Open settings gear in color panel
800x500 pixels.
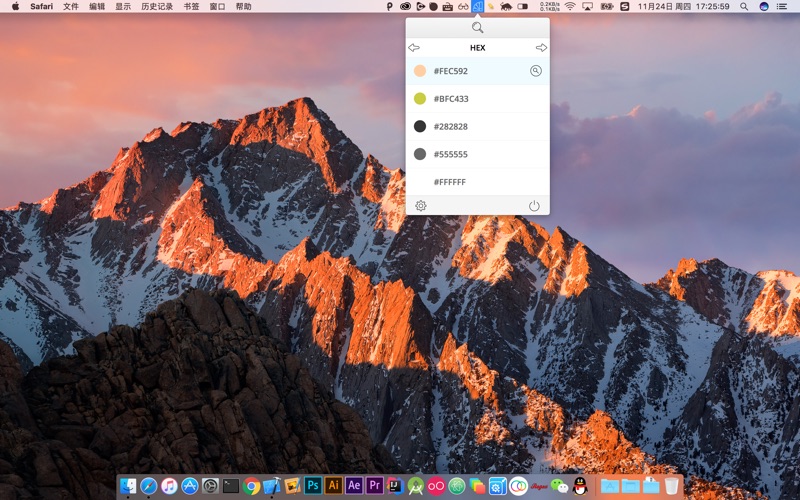point(420,206)
